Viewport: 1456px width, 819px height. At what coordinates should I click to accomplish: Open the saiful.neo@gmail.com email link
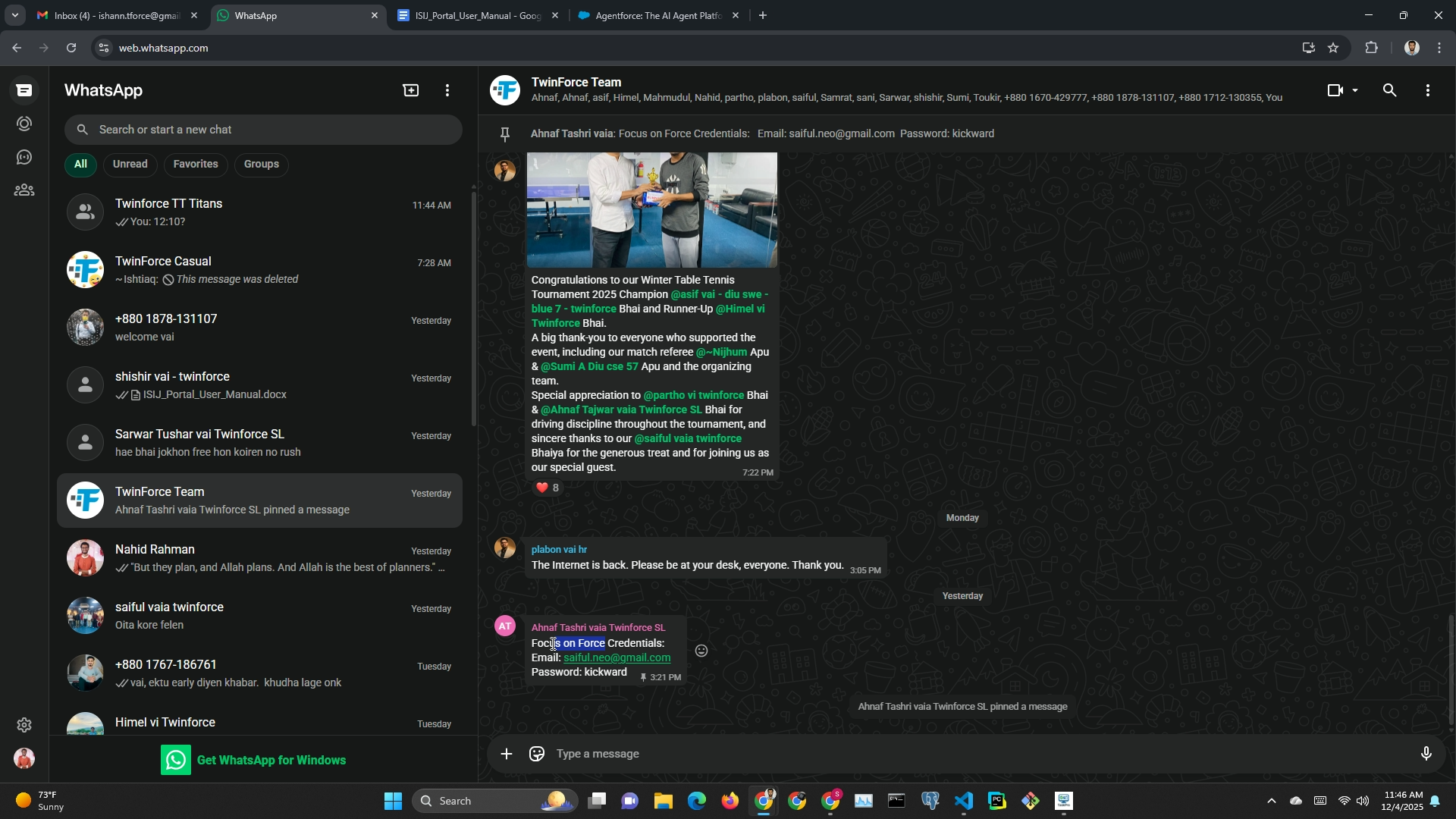(x=617, y=657)
